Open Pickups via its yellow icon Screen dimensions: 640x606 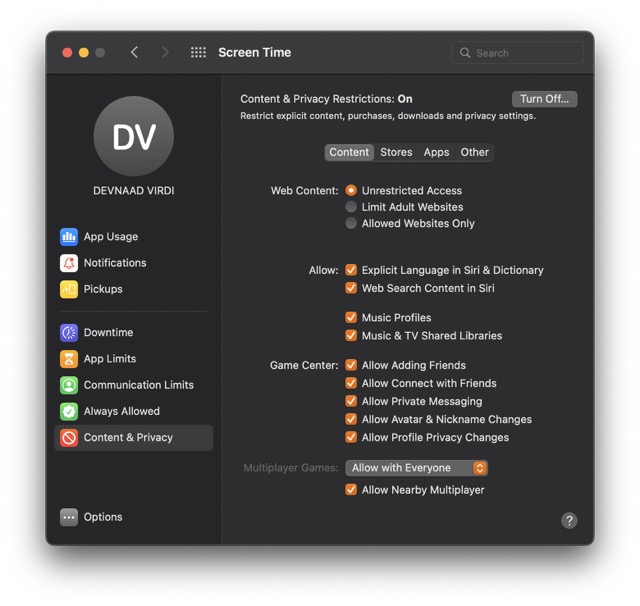(69, 289)
